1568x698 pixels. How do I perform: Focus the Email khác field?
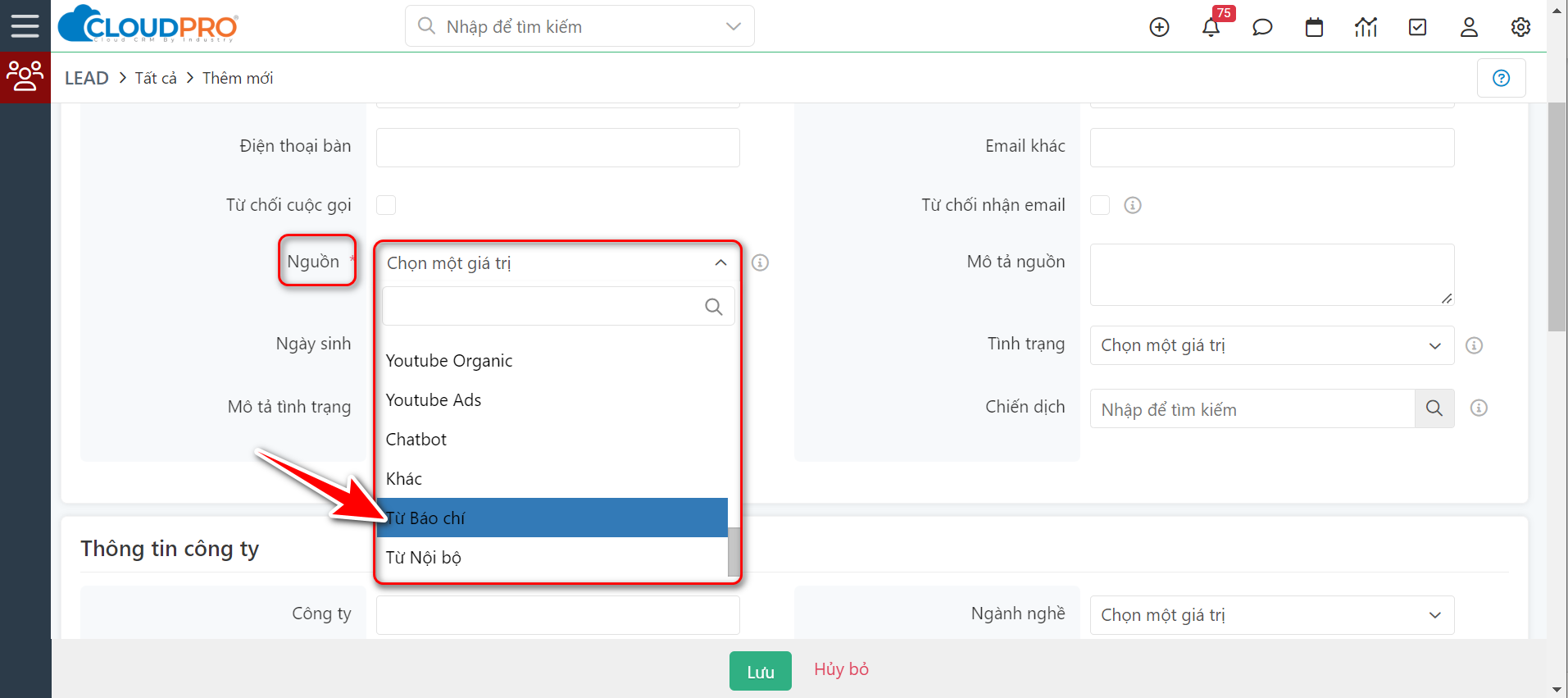(1272, 148)
